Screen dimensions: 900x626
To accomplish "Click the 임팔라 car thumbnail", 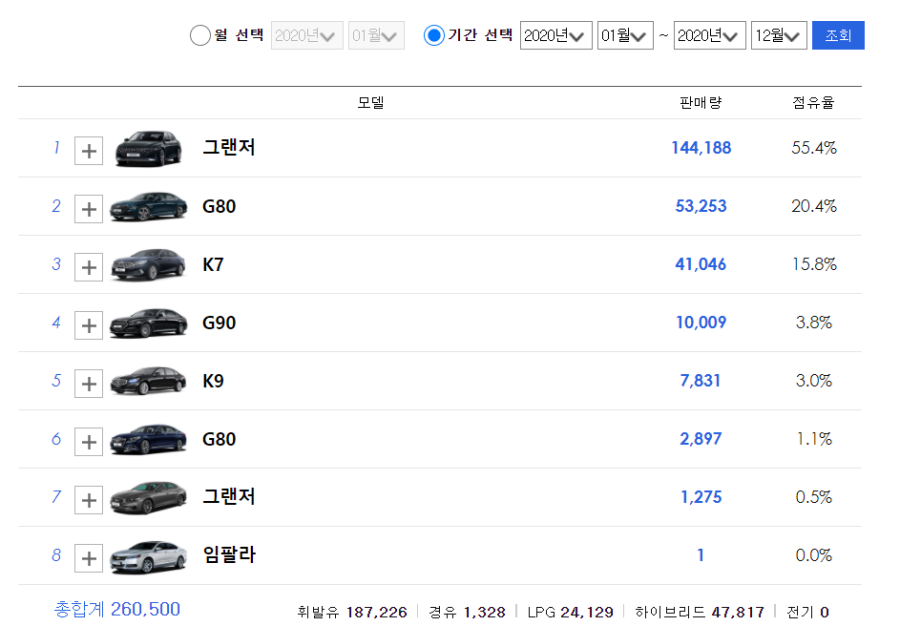I will coord(148,557).
